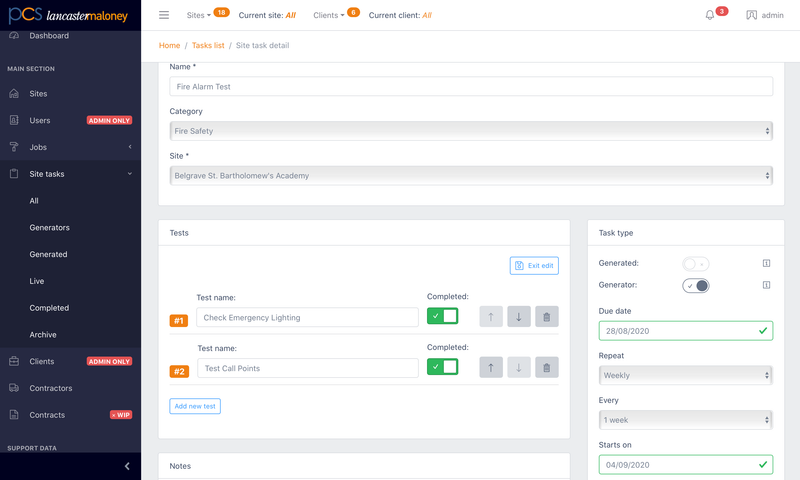Viewport: 800px width, 480px height.
Task: Move test #2 up with arrow
Action: point(491,367)
